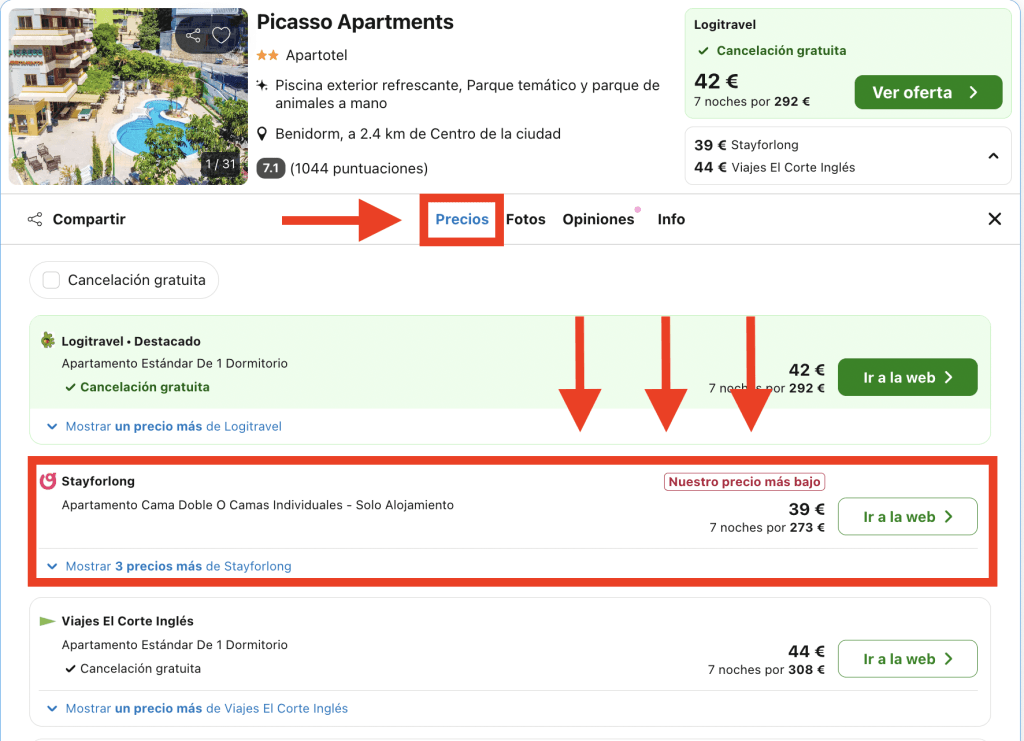Image resolution: width=1024 pixels, height=741 pixels.
Task: Click the heart favorite icon on photo
Action: coord(221,36)
